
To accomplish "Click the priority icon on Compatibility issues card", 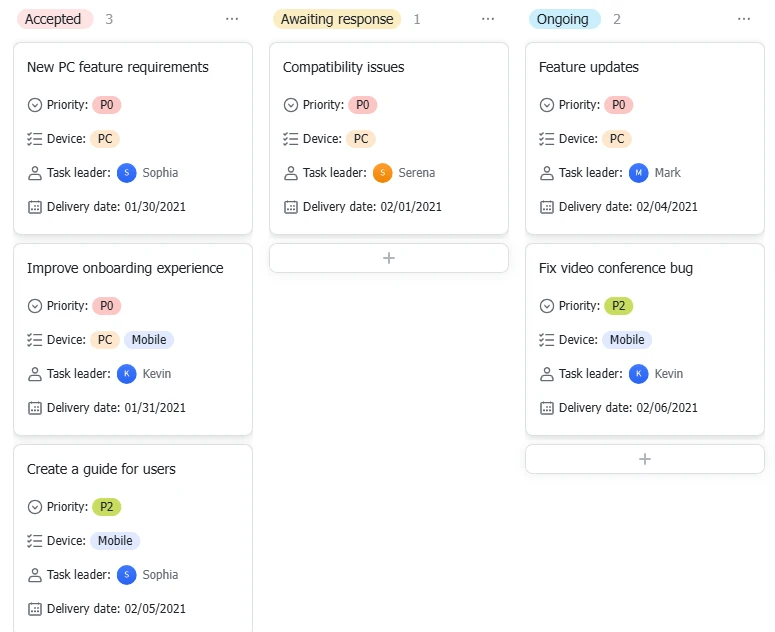I will [x=291, y=105].
